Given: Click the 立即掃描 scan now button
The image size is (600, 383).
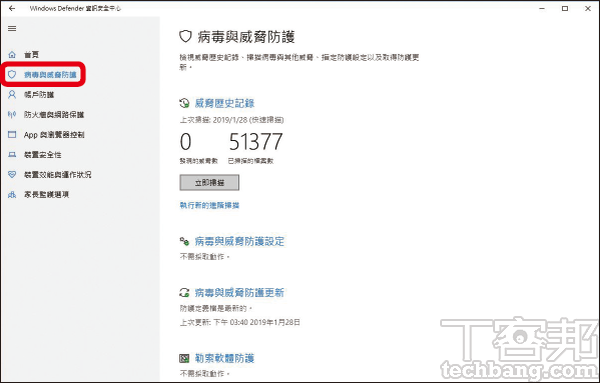Looking at the screenshot, I should click(x=209, y=183).
